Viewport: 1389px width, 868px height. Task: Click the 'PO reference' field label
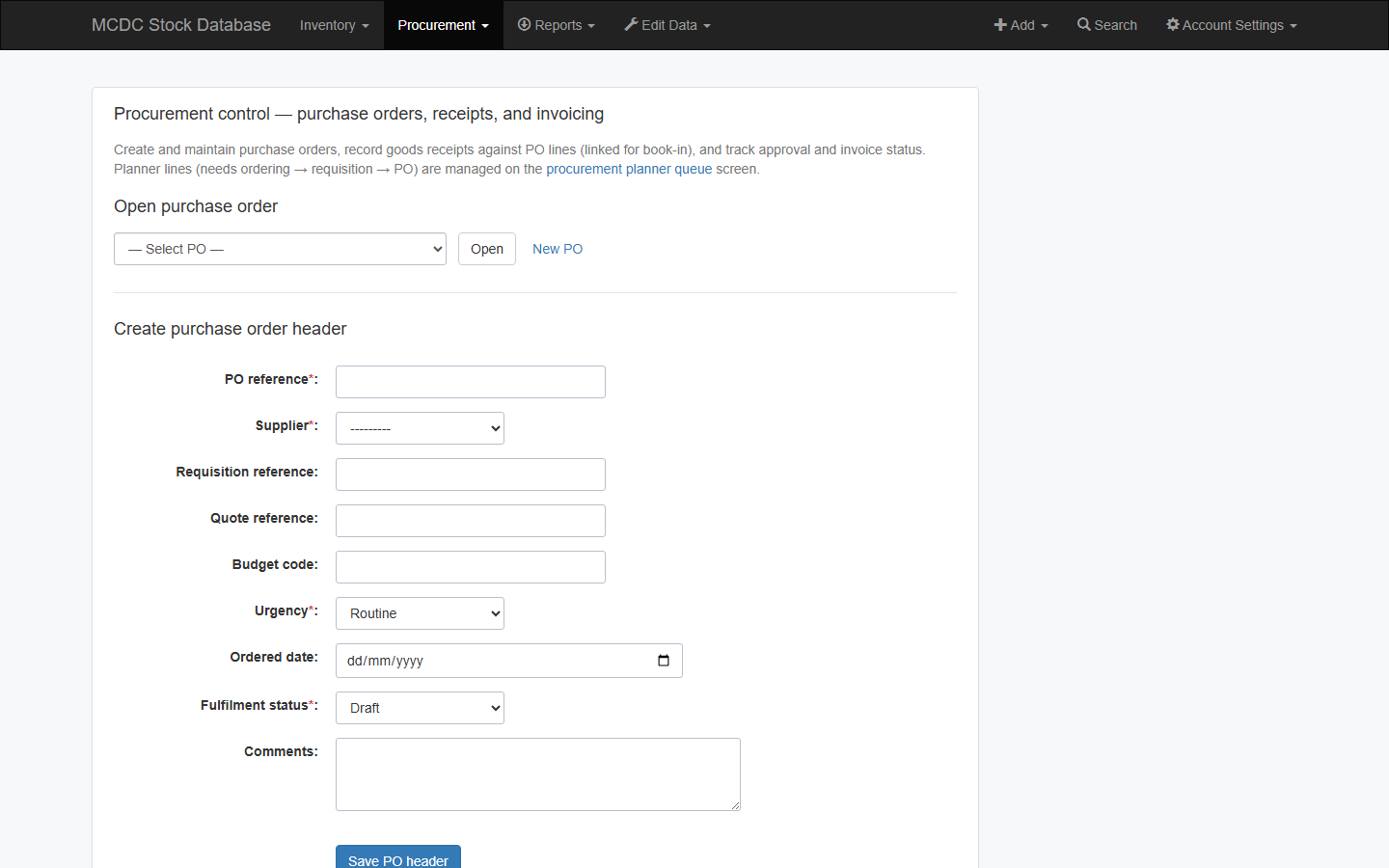(x=271, y=379)
